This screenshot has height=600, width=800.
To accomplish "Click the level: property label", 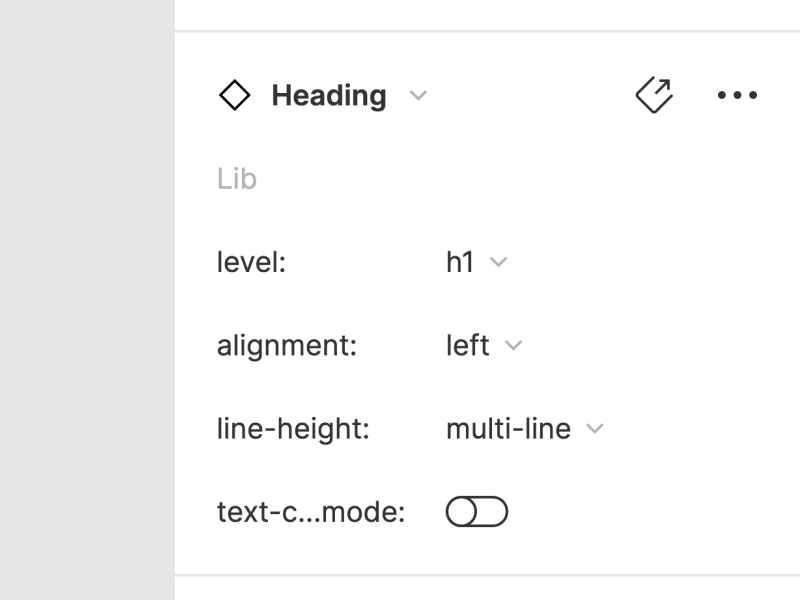I will coord(252,262).
